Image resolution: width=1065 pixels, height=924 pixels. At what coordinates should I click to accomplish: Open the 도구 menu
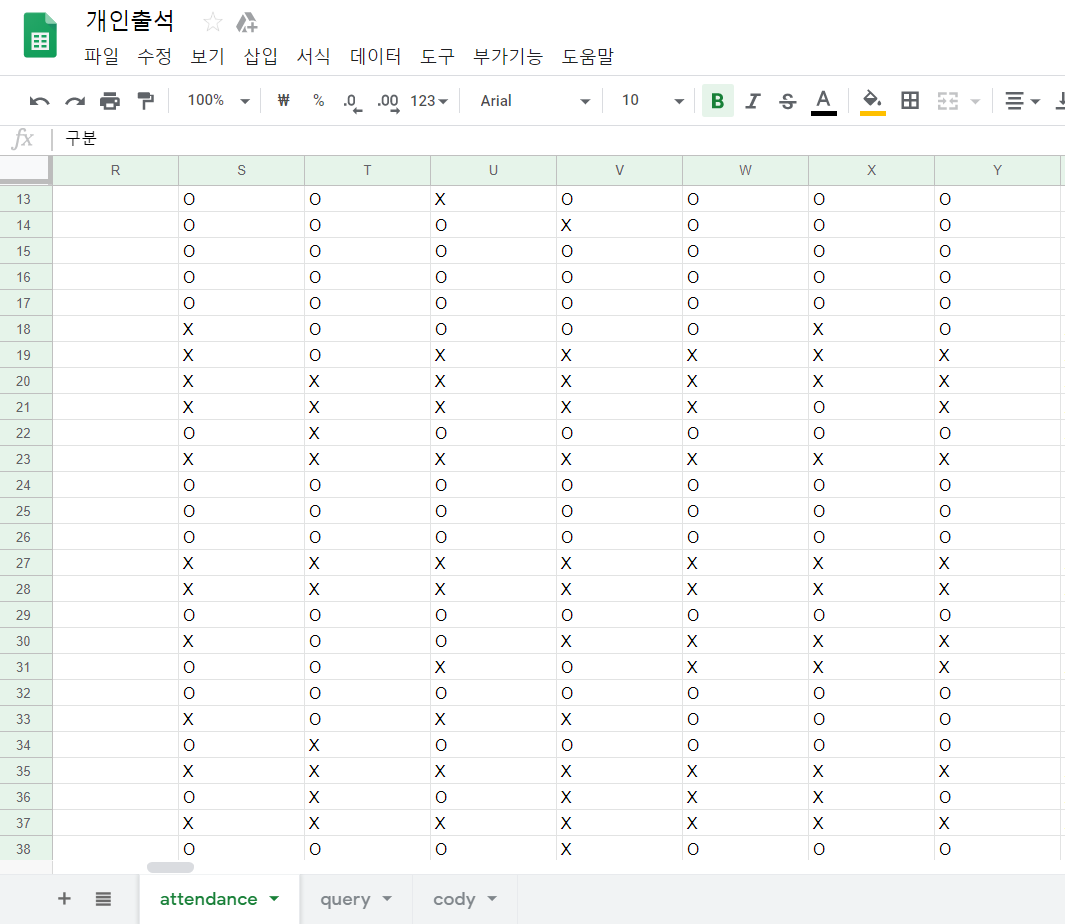(x=437, y=56)
